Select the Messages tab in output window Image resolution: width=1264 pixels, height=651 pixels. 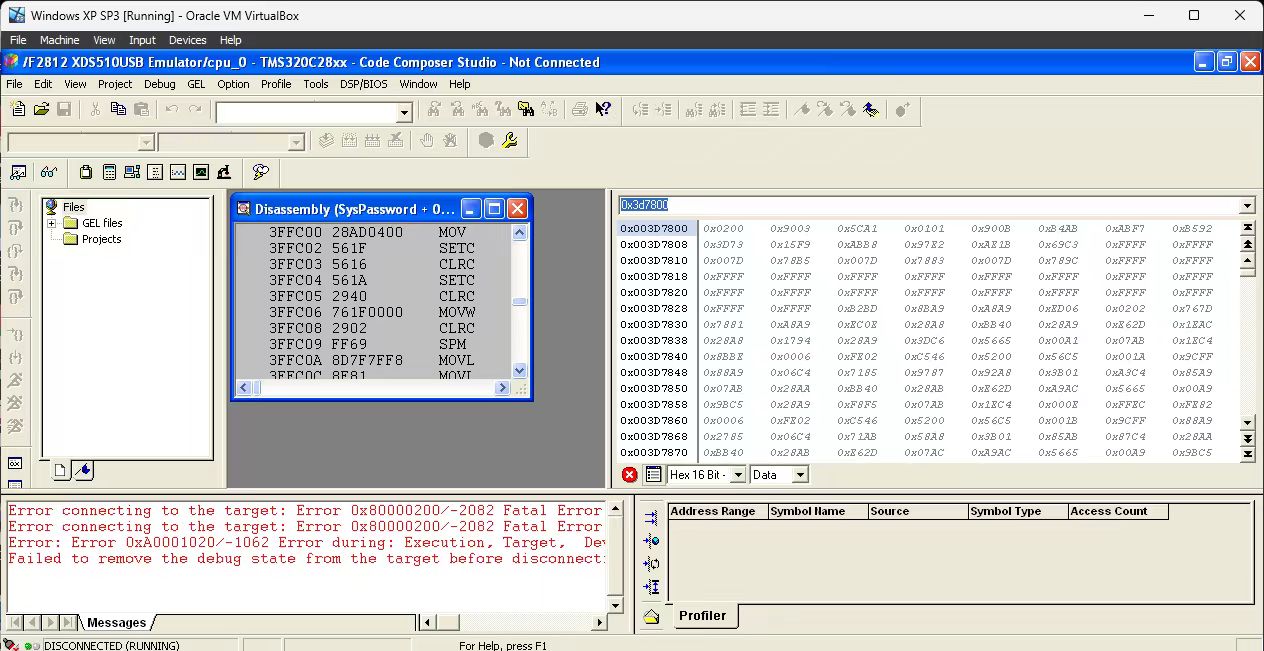116,622
